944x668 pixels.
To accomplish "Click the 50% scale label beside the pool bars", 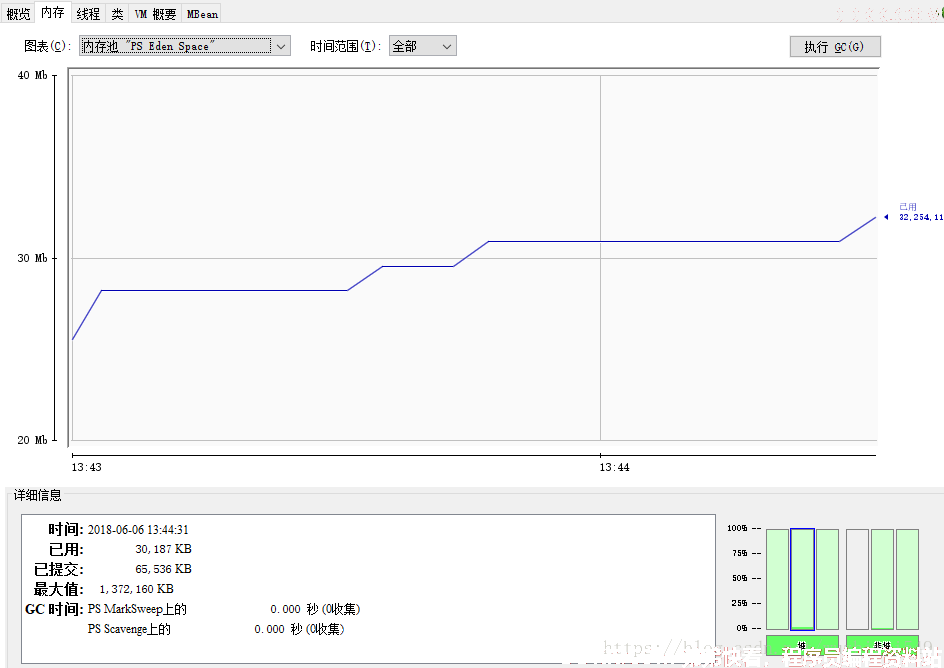I will pos(740,578).
